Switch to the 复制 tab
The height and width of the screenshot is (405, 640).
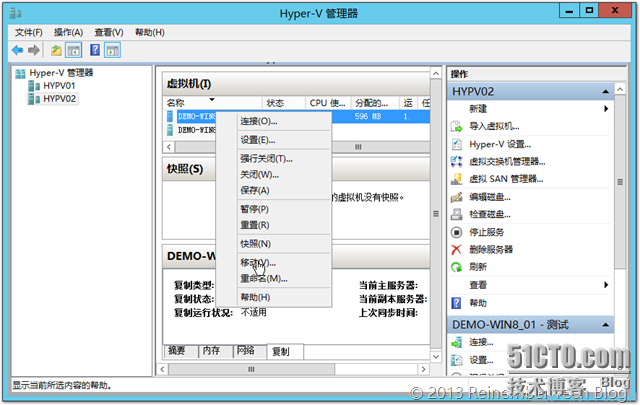point(284,351)
